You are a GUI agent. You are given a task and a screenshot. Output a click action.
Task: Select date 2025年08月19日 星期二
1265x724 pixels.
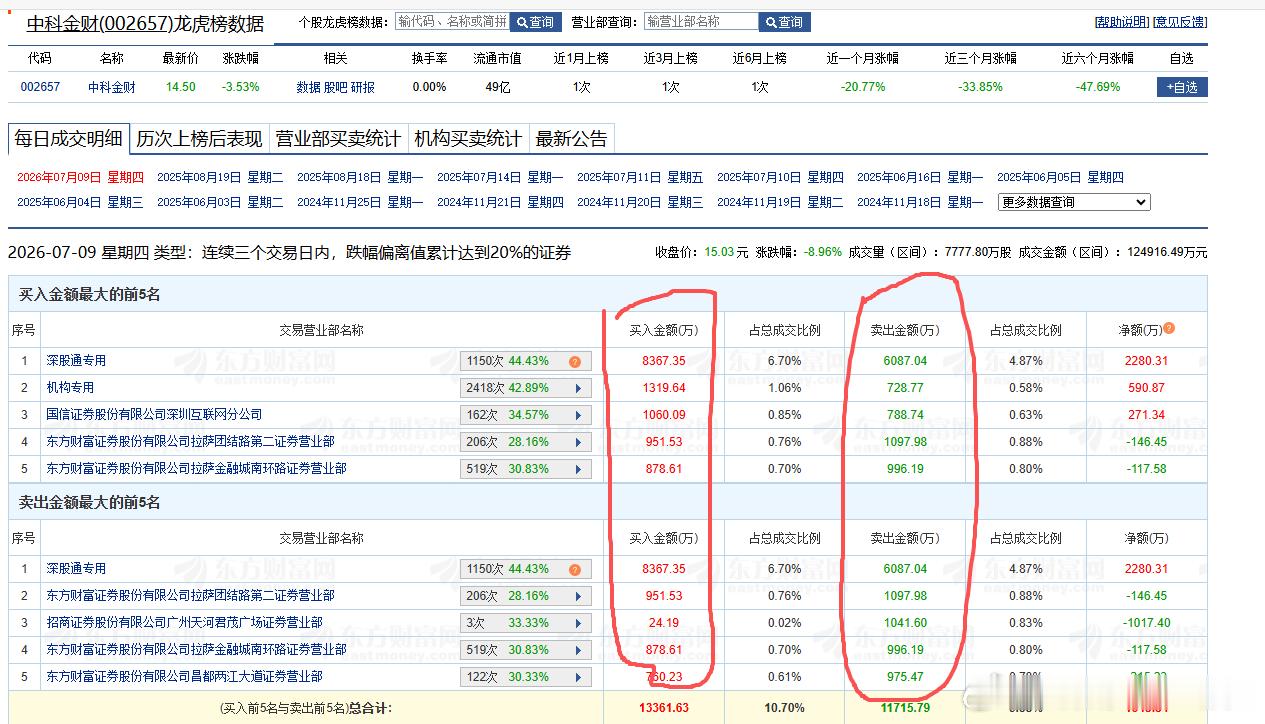[220, 177]
